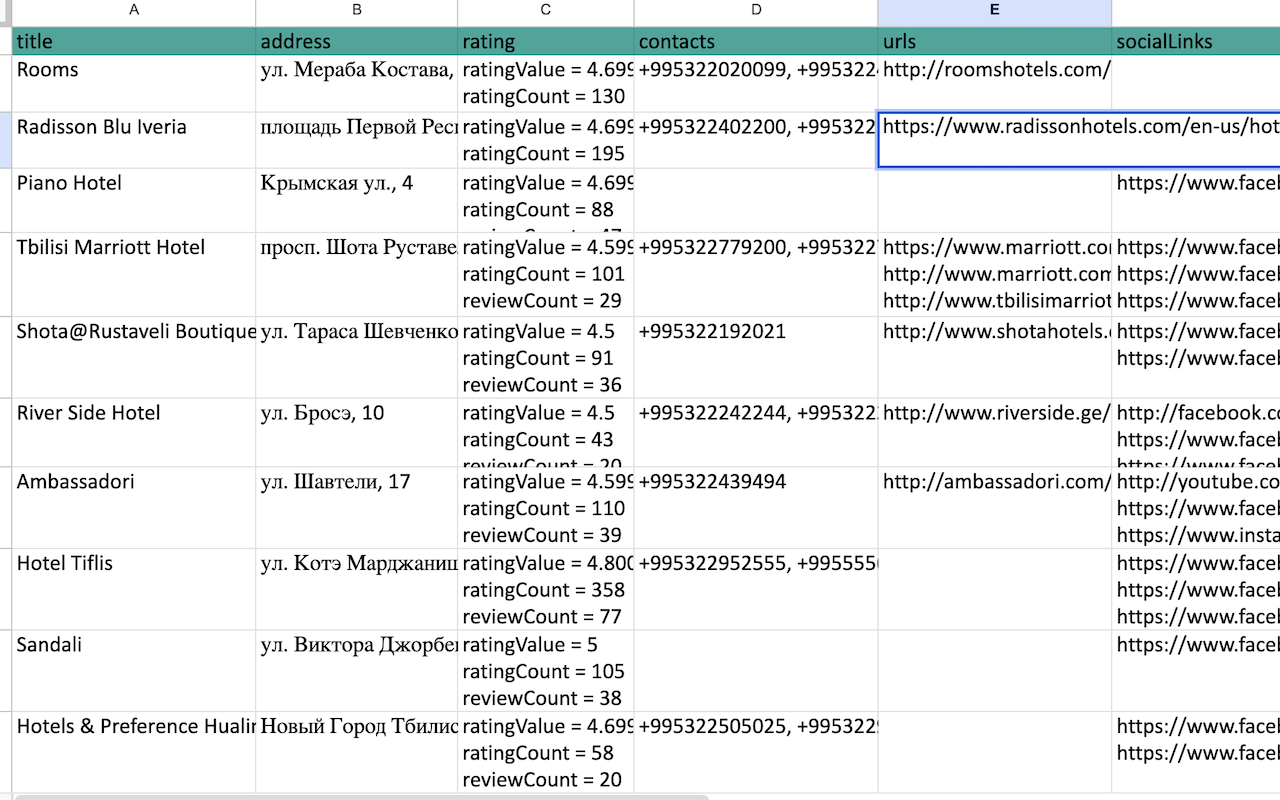Click address 'ул. Тараса Шевченко' cell

pyautogui.click(x=357, y=357)
